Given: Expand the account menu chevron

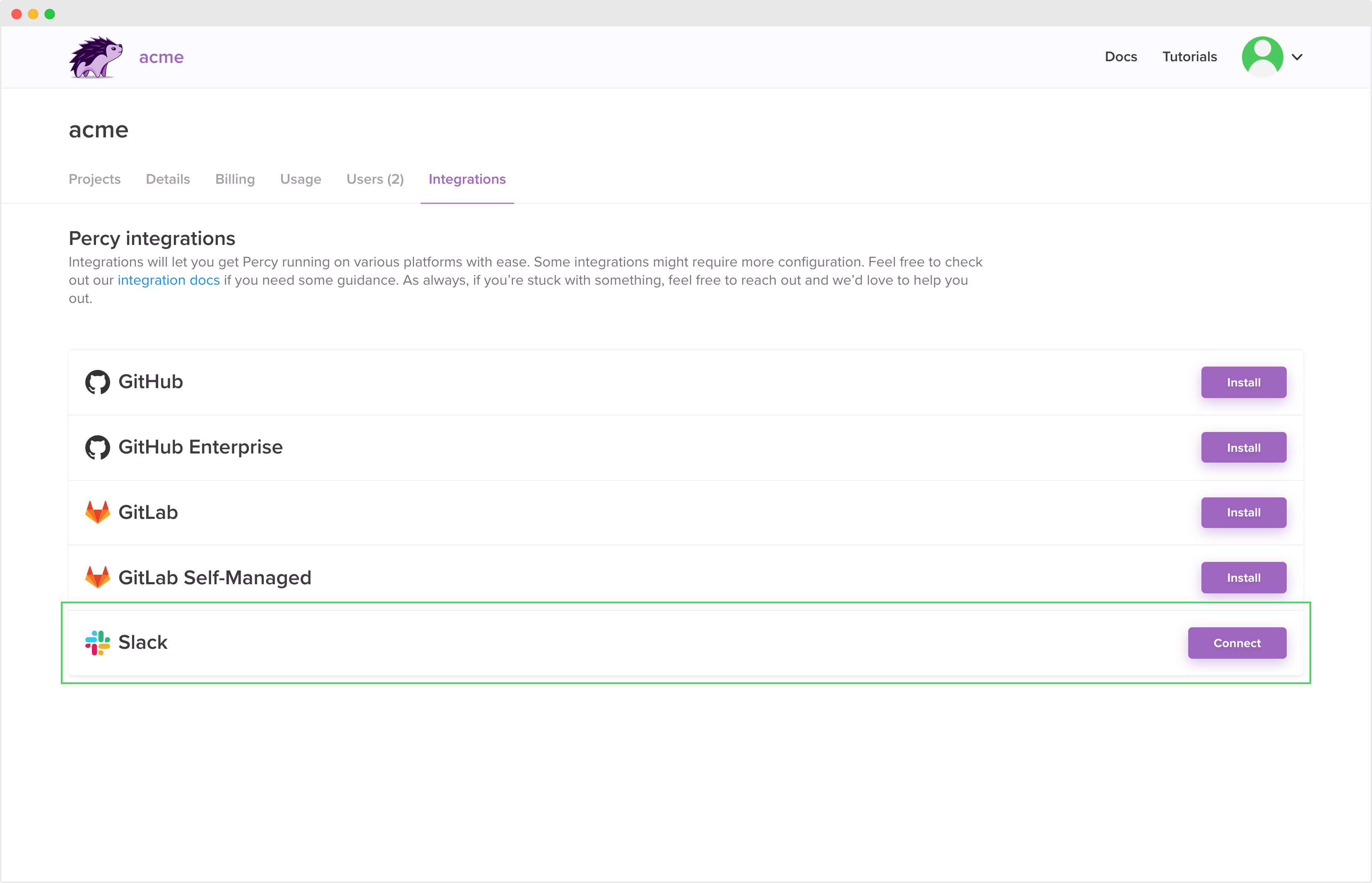Looking at the screenshot, I should (1297, 57).
